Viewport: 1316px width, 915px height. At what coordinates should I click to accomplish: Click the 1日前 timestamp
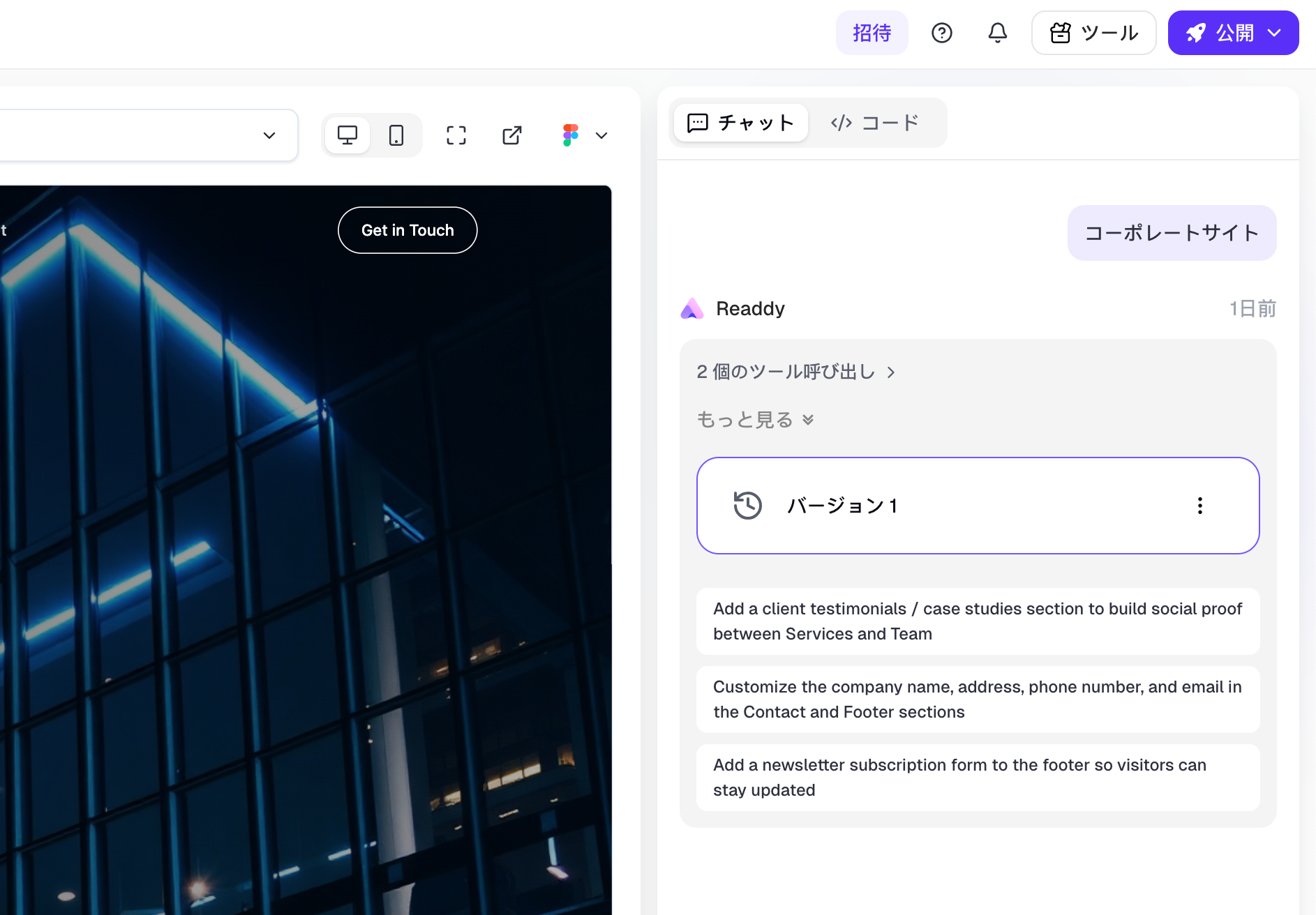(x=1253, y=308)
